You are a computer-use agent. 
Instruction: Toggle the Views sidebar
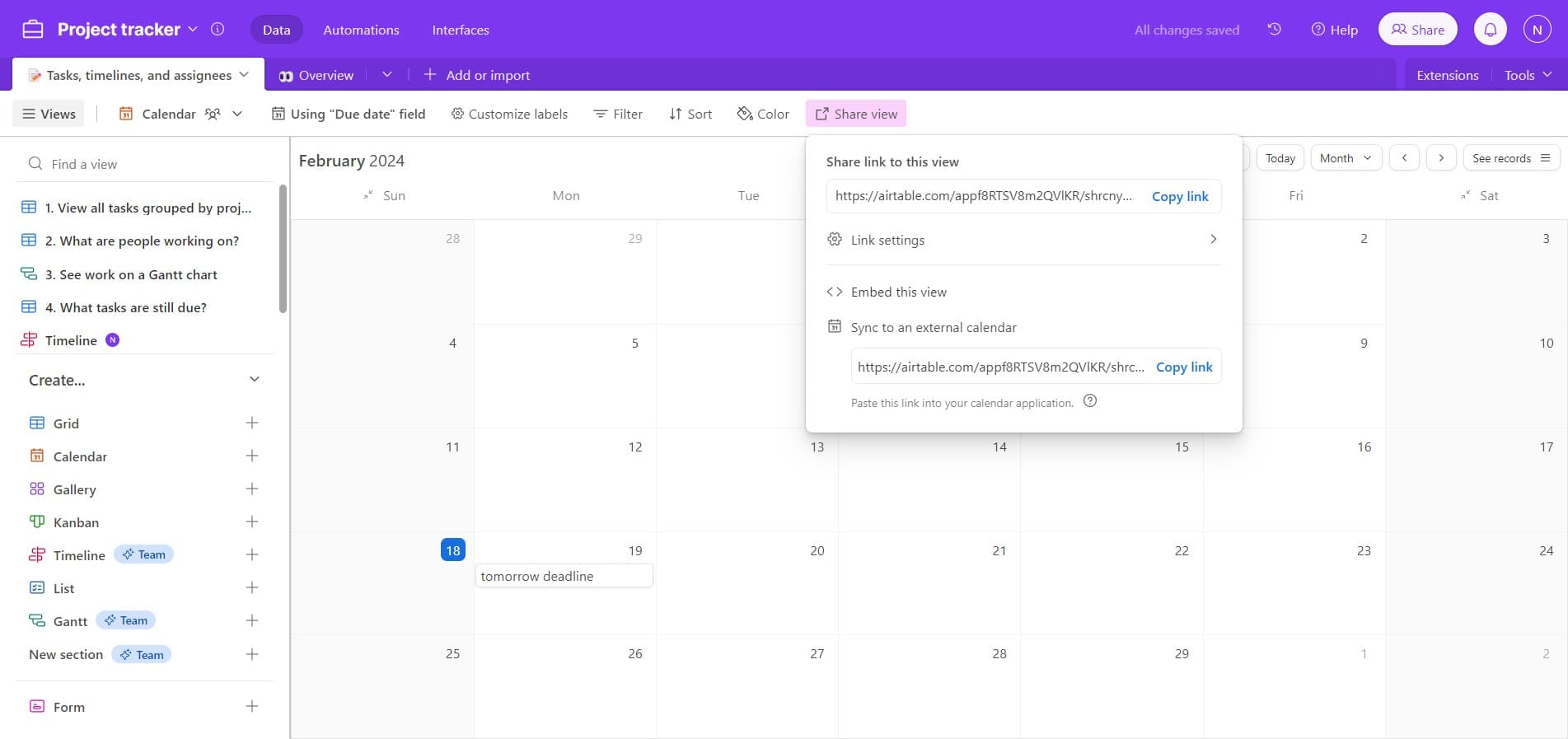49,114
